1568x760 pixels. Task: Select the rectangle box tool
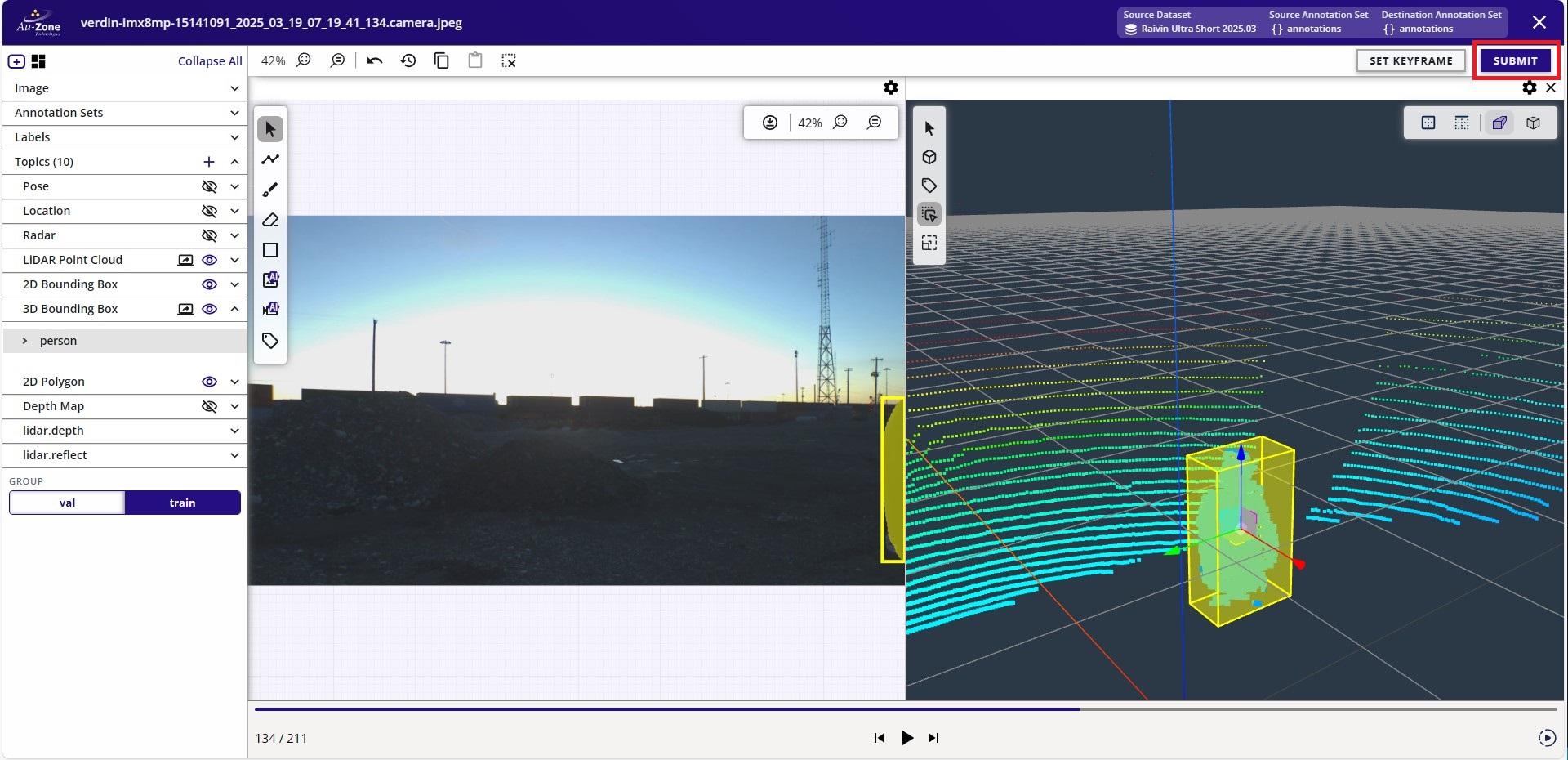(x=270, y=250)
